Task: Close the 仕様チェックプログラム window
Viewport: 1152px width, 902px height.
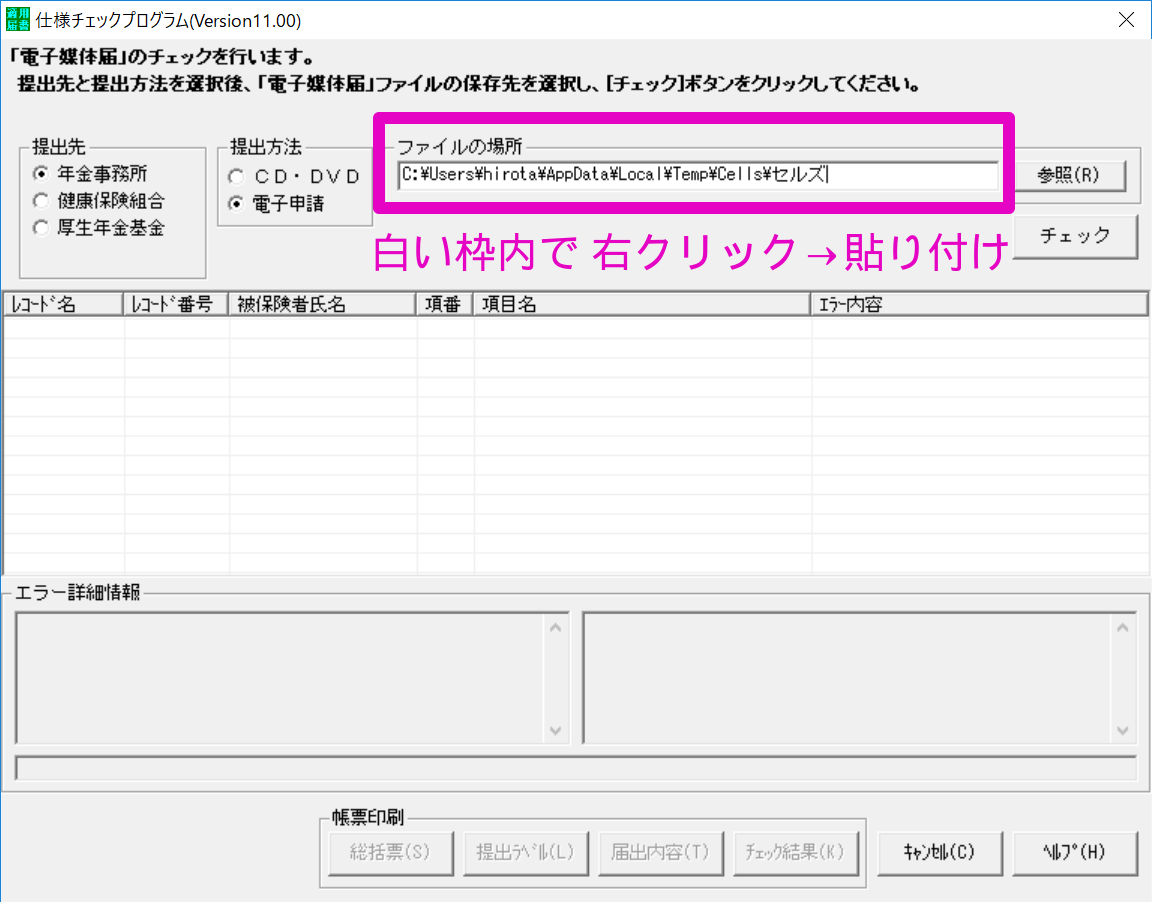Action: 1126,20
